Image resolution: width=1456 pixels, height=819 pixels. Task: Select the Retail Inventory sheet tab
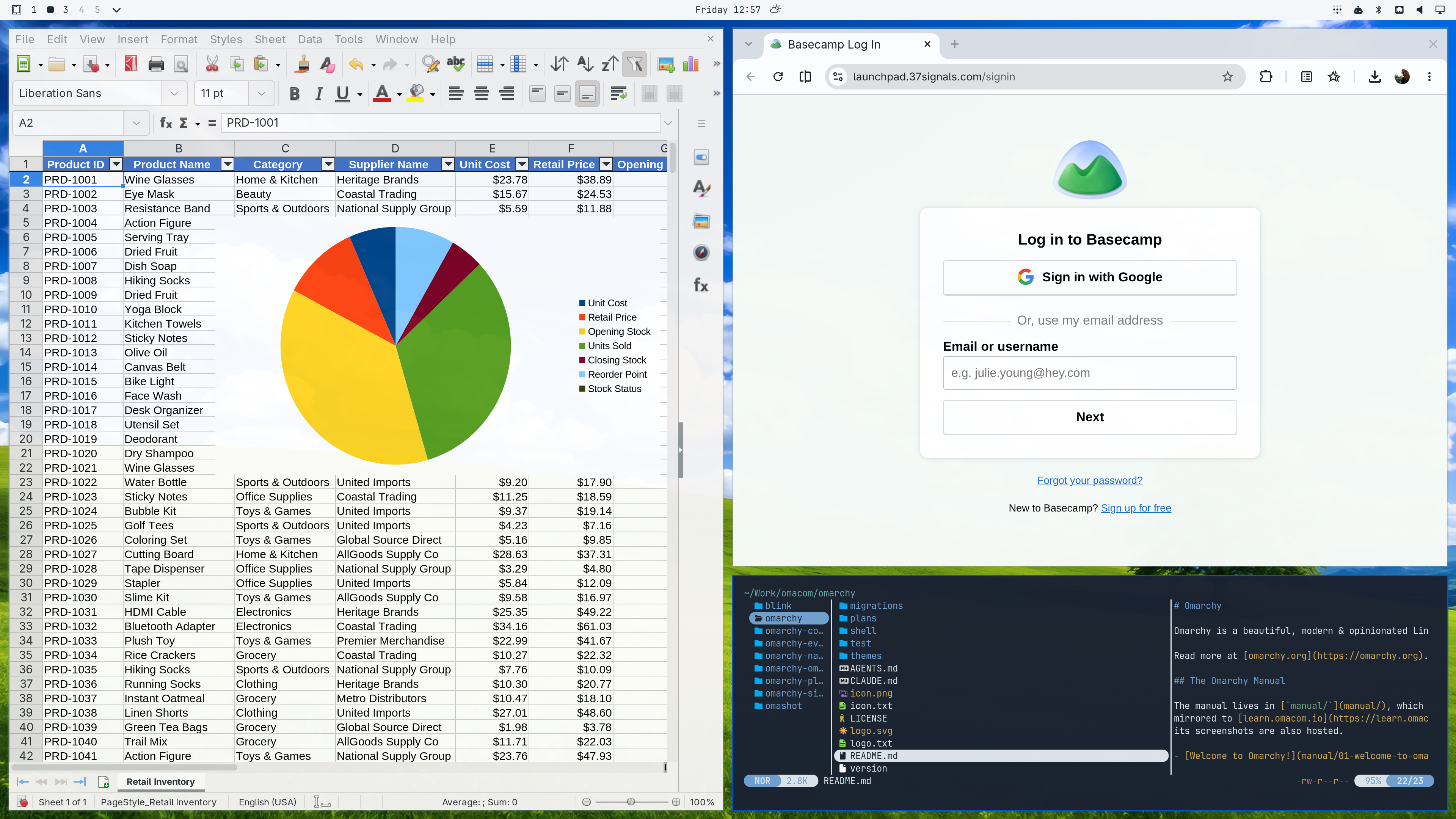pos(160,781)
